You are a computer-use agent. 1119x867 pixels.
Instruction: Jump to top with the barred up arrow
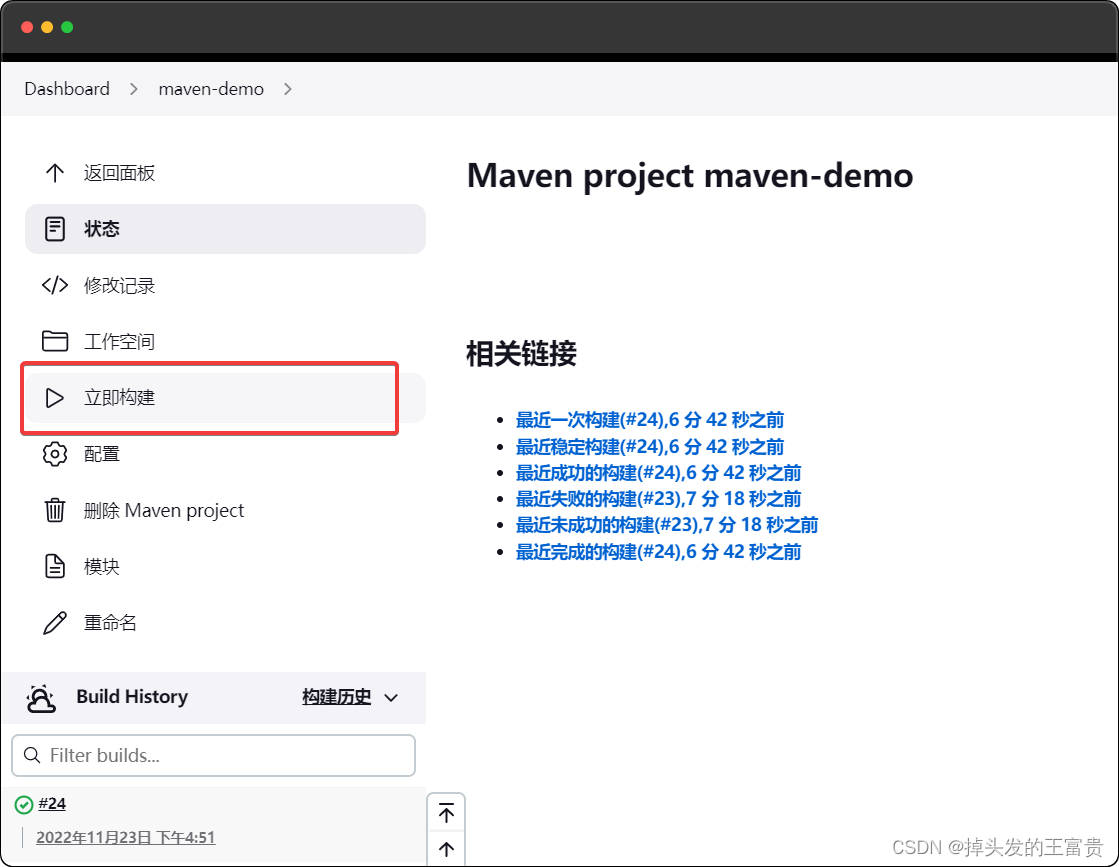point(446,813)
